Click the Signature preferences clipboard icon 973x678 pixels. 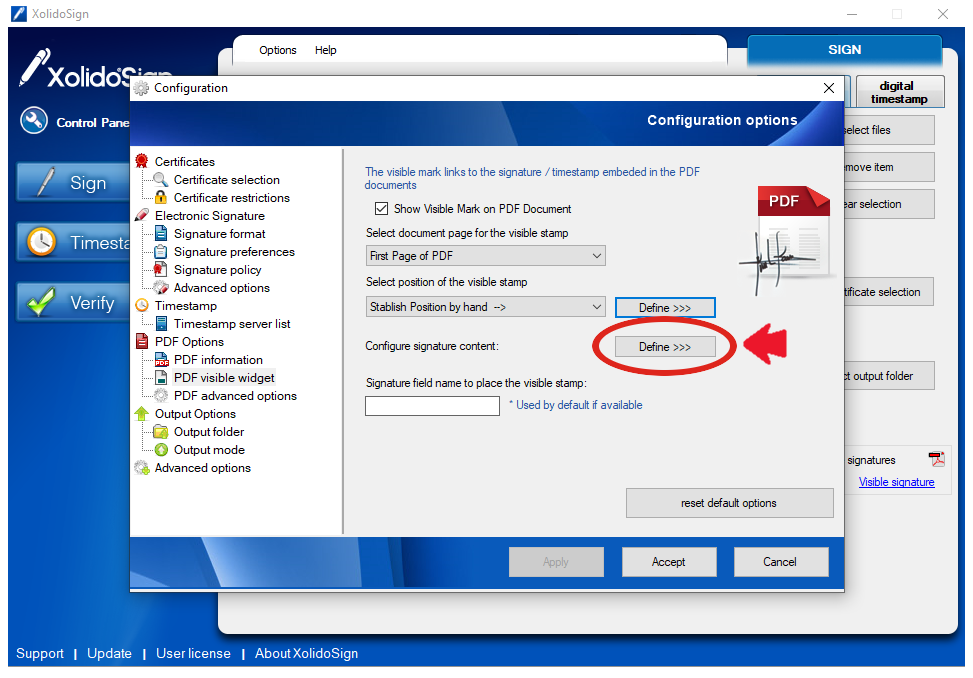tap(161, 251)
